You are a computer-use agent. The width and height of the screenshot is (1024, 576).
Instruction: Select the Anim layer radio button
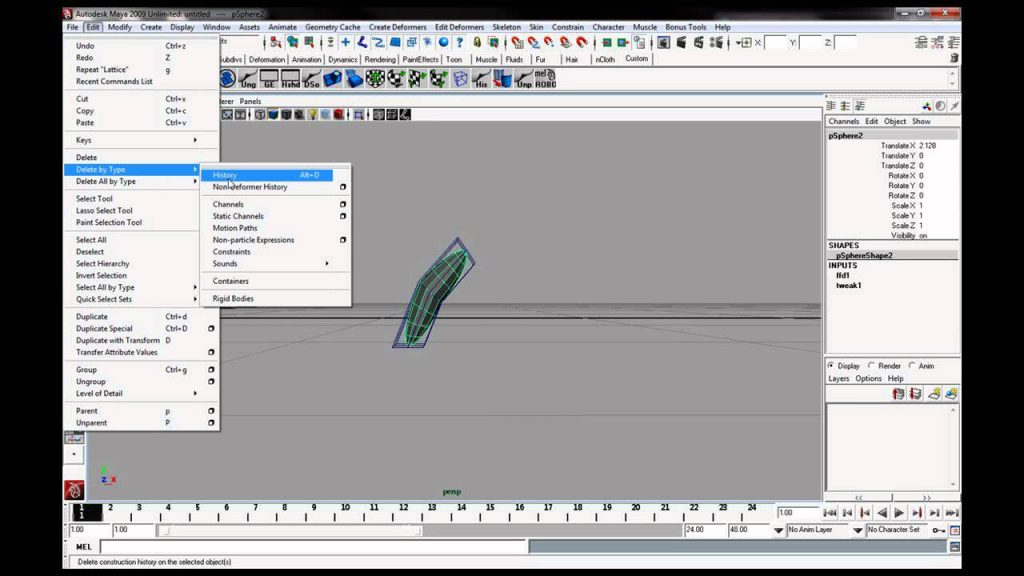pyautogui.click(x=912, y=366)
